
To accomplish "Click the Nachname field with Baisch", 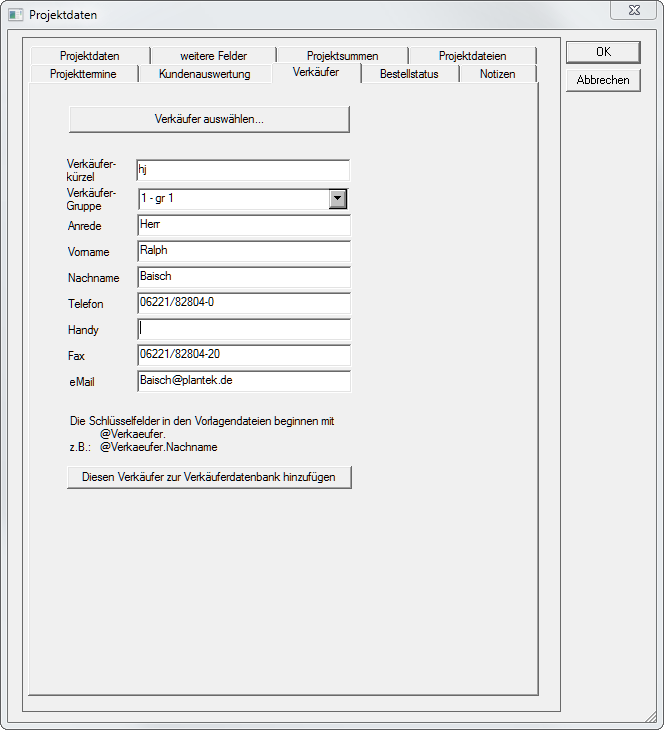I will point(243,277).
